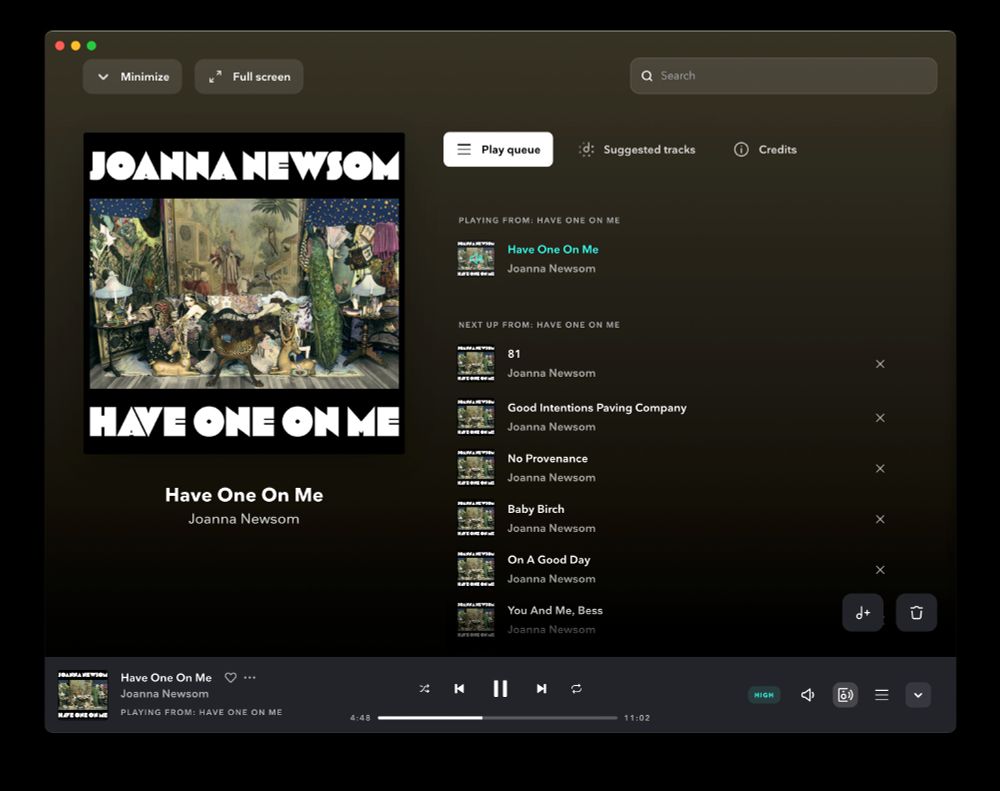
Task: Open the search field
Action: (x=783, y=75)
